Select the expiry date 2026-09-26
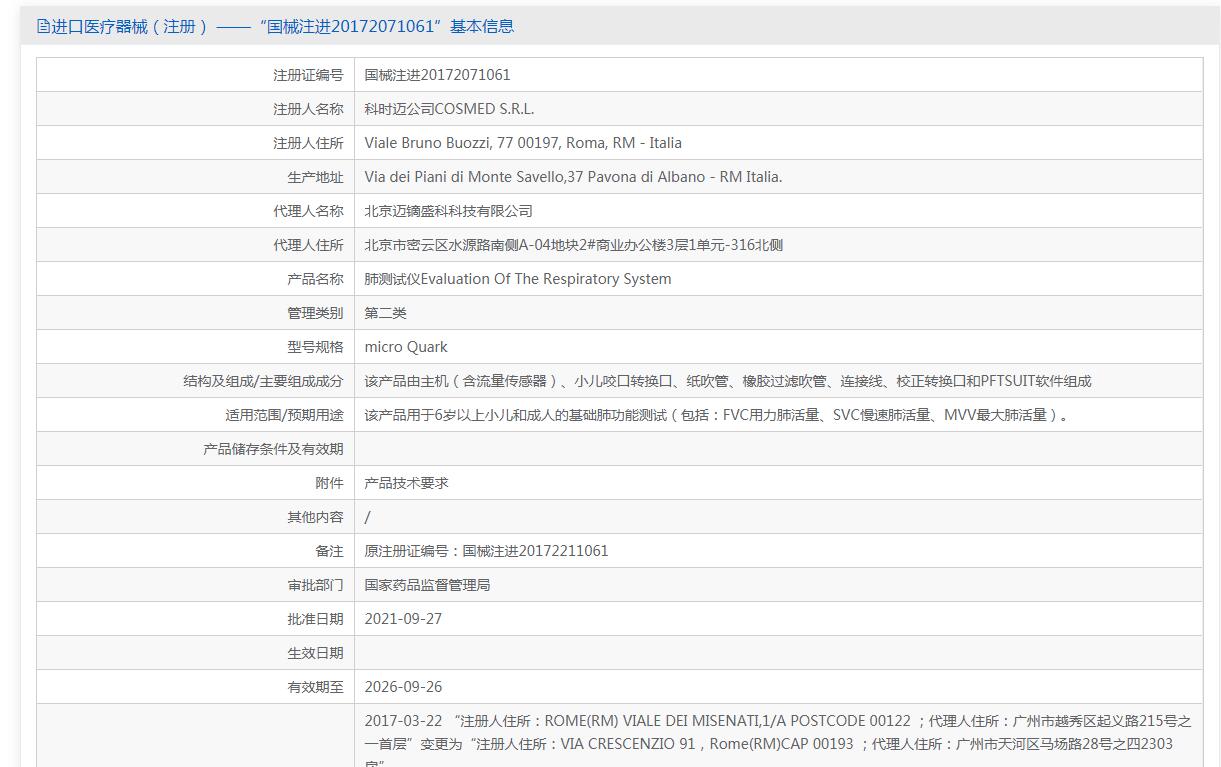 click(x=403, y=687)
